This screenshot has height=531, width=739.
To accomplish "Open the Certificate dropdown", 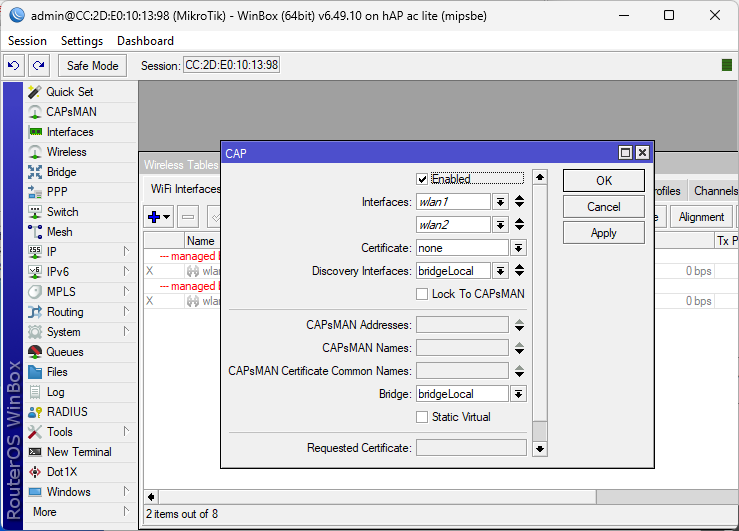I will click(x=518, y=248).
